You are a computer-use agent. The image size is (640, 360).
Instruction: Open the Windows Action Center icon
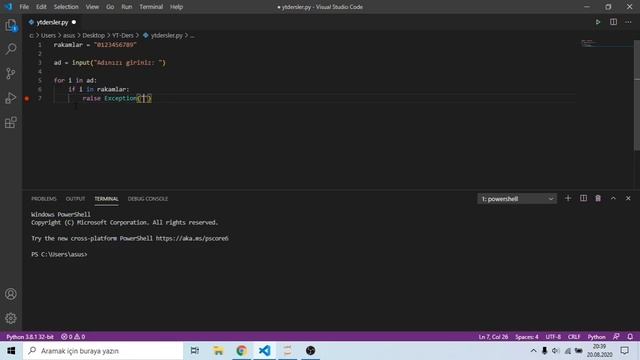624,351
